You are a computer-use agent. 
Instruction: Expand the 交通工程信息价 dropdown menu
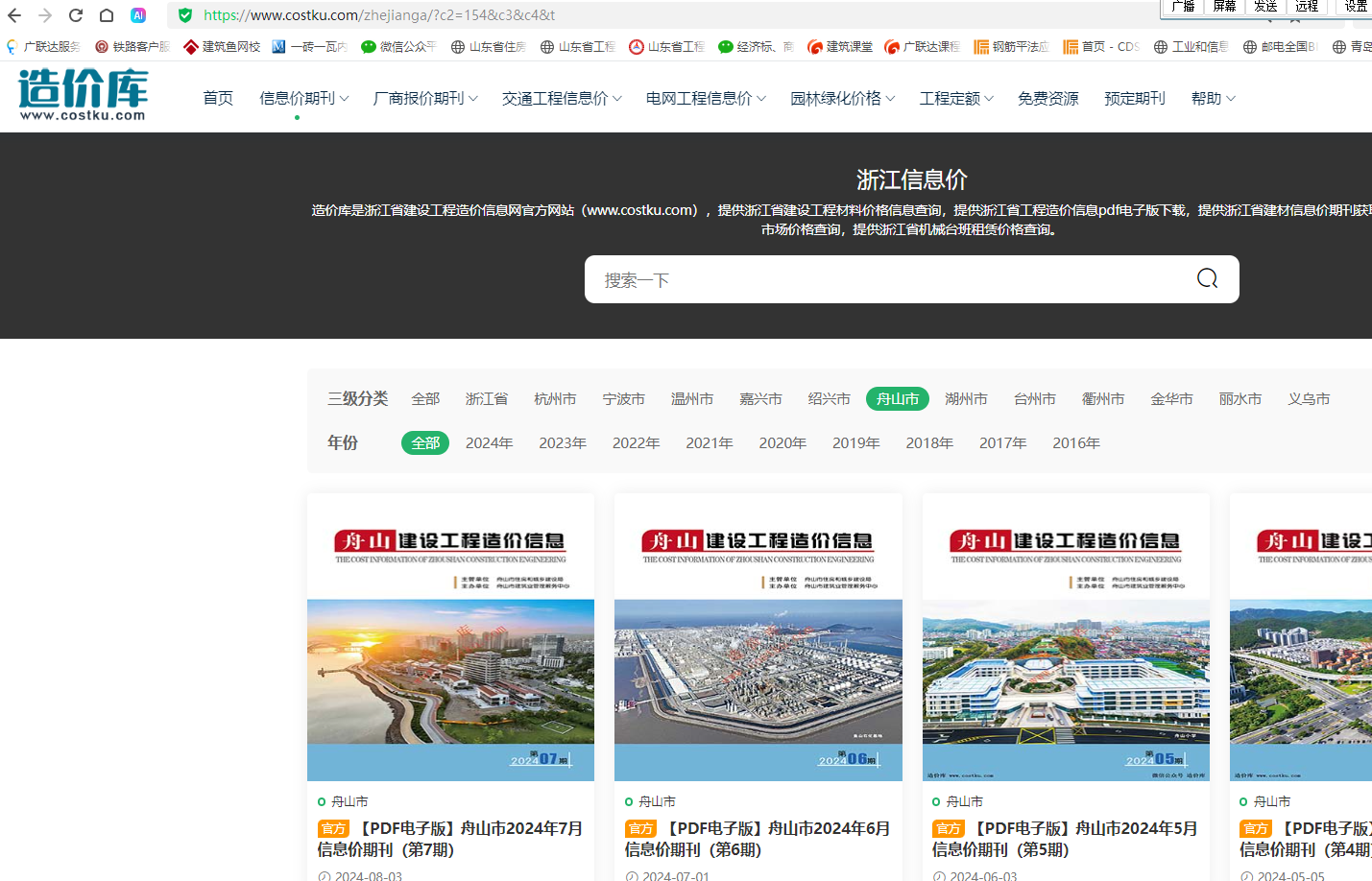[563, 98]
